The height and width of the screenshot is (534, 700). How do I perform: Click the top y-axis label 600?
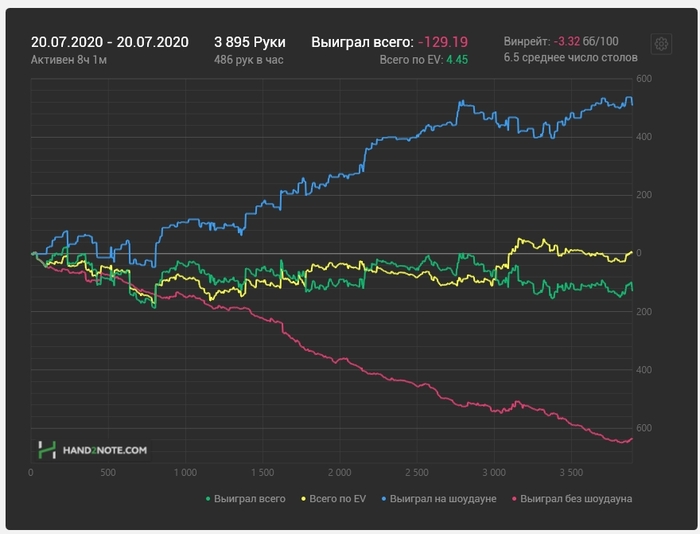(644, 79)
